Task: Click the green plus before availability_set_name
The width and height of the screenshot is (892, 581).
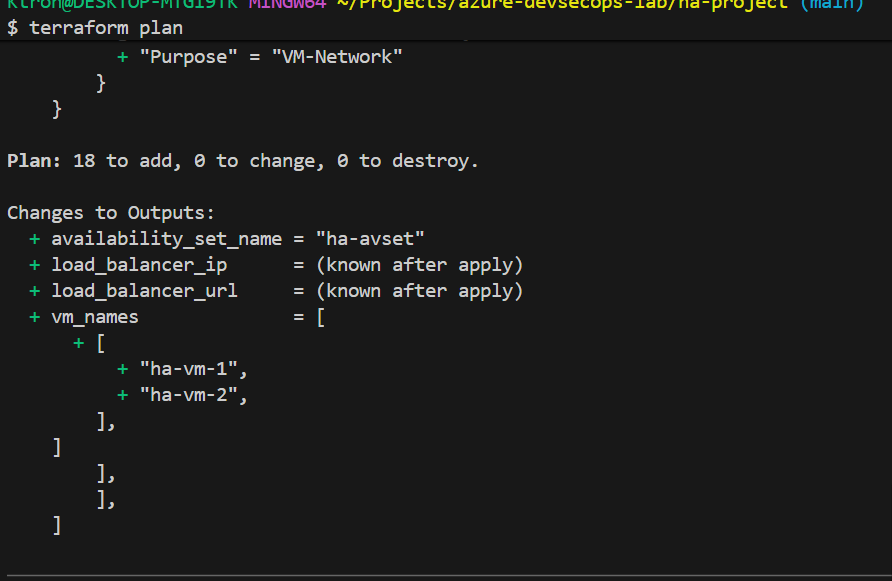Action: coord(35,239)
